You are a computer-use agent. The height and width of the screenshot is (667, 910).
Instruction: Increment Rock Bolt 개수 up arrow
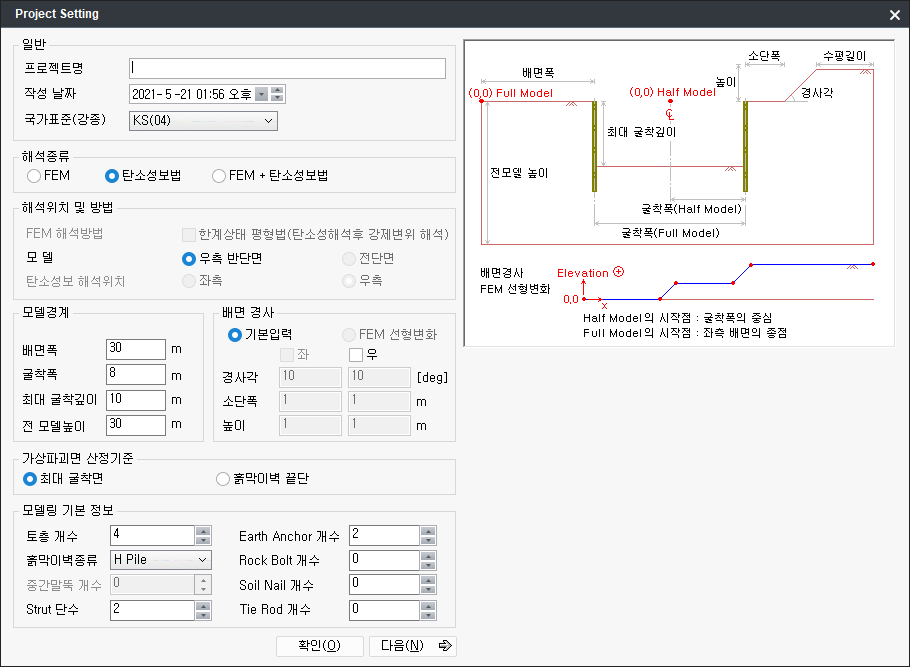428,556
